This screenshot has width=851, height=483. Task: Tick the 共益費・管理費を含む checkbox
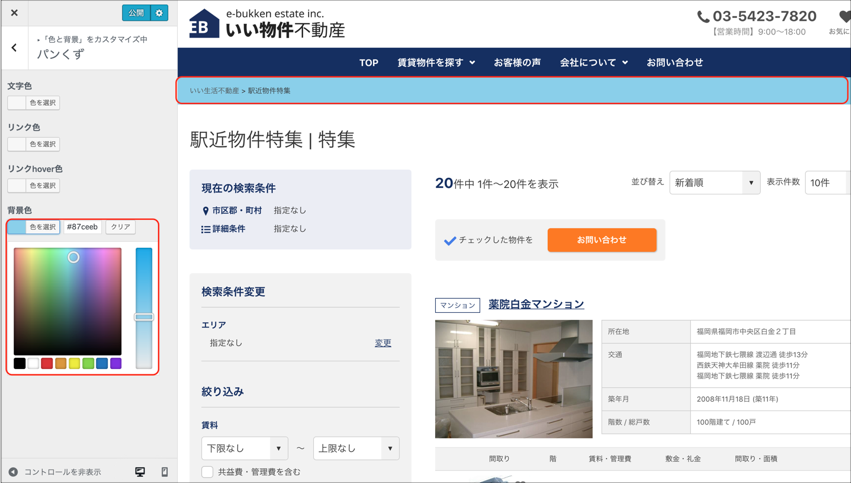207,472
